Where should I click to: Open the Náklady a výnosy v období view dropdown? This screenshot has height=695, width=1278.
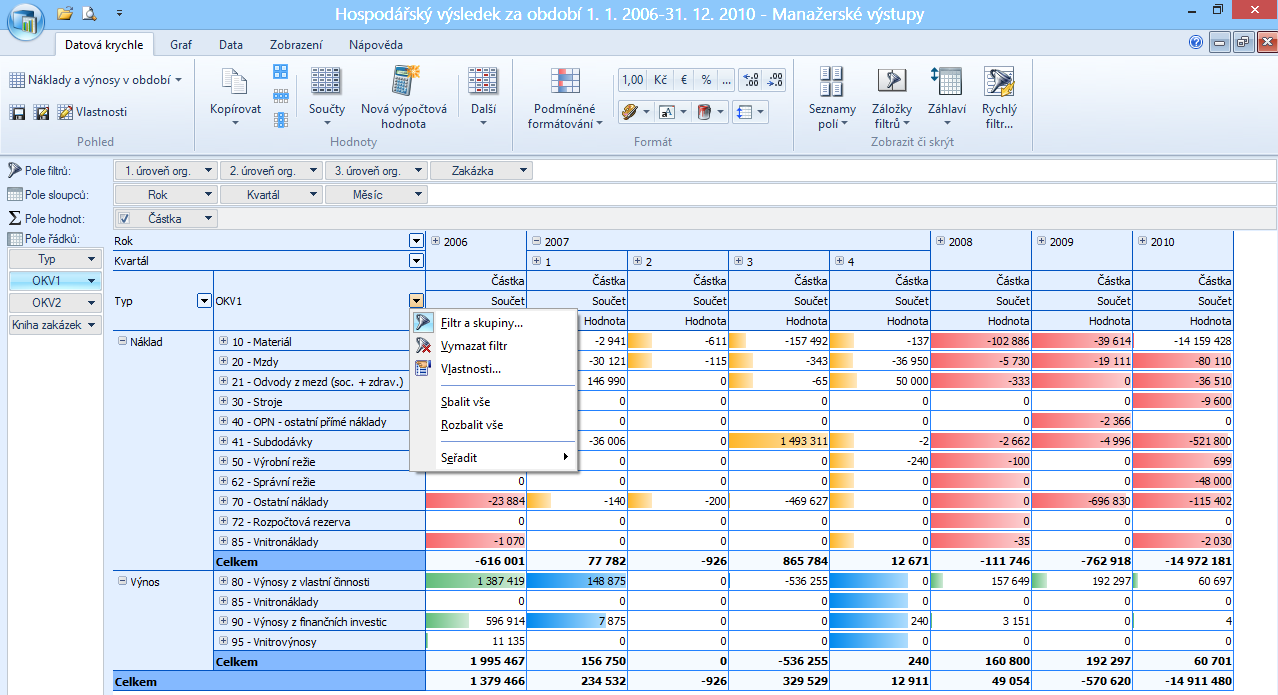[96, 80]
